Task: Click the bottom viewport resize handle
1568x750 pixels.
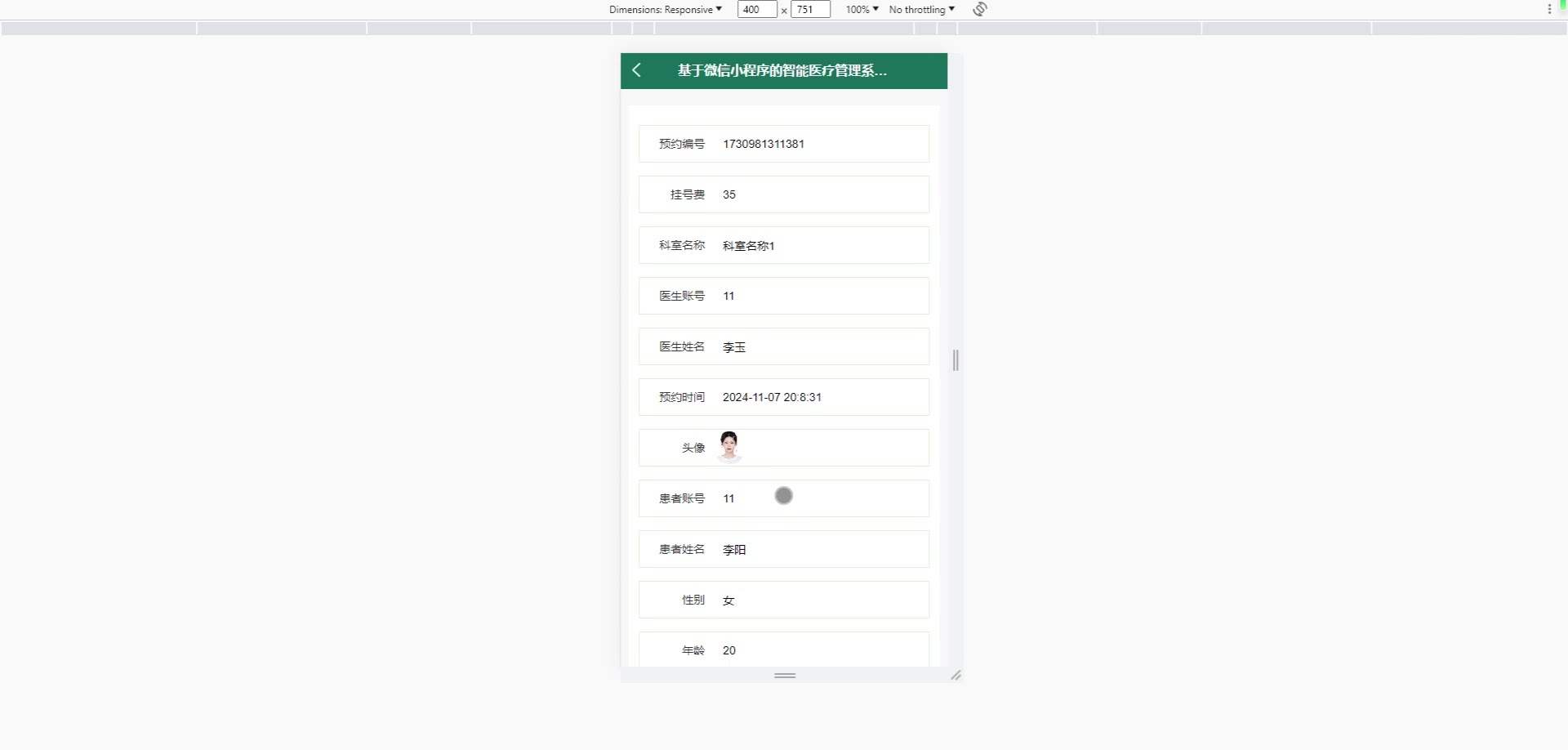Action: click(785, 676)
